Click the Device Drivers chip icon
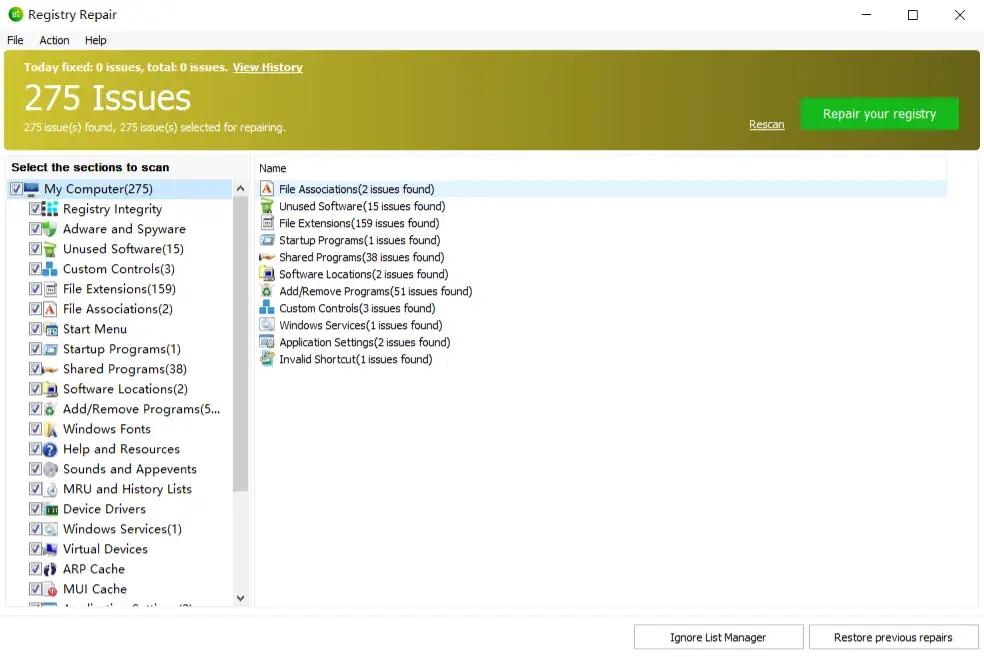984x657 pixels. point(50,510)
